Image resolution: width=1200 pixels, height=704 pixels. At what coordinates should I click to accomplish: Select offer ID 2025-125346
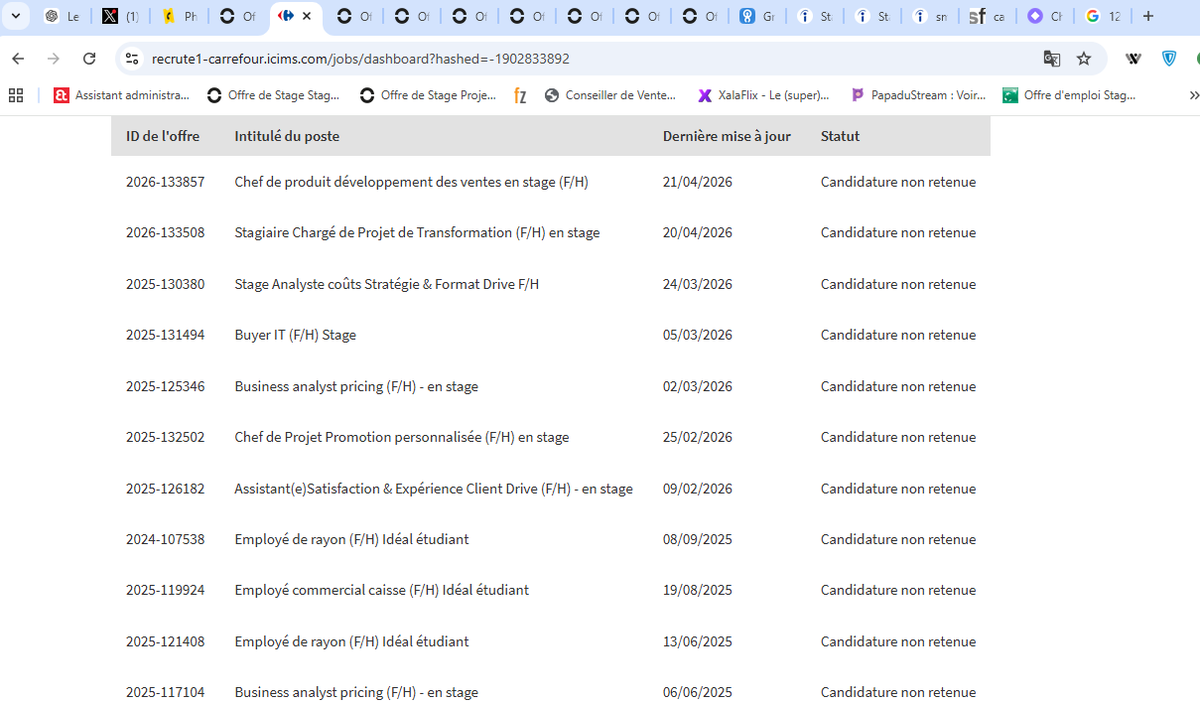(165, 386)
